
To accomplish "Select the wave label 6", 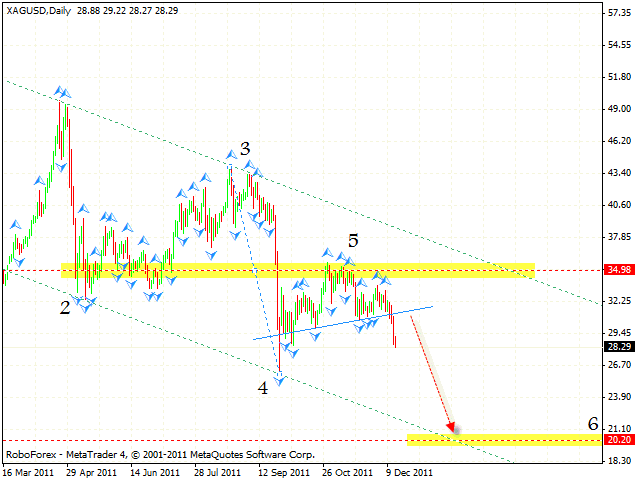I will point(593,423).
